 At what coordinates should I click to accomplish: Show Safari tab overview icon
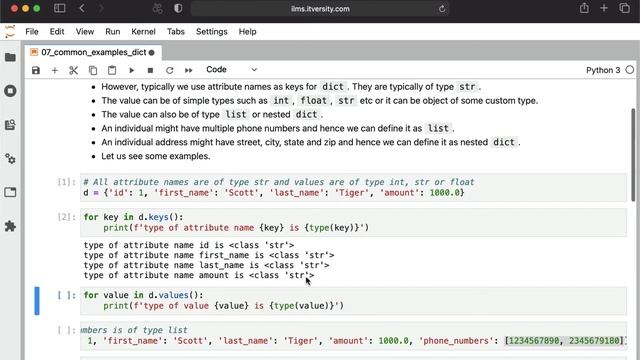coord(624,8)
